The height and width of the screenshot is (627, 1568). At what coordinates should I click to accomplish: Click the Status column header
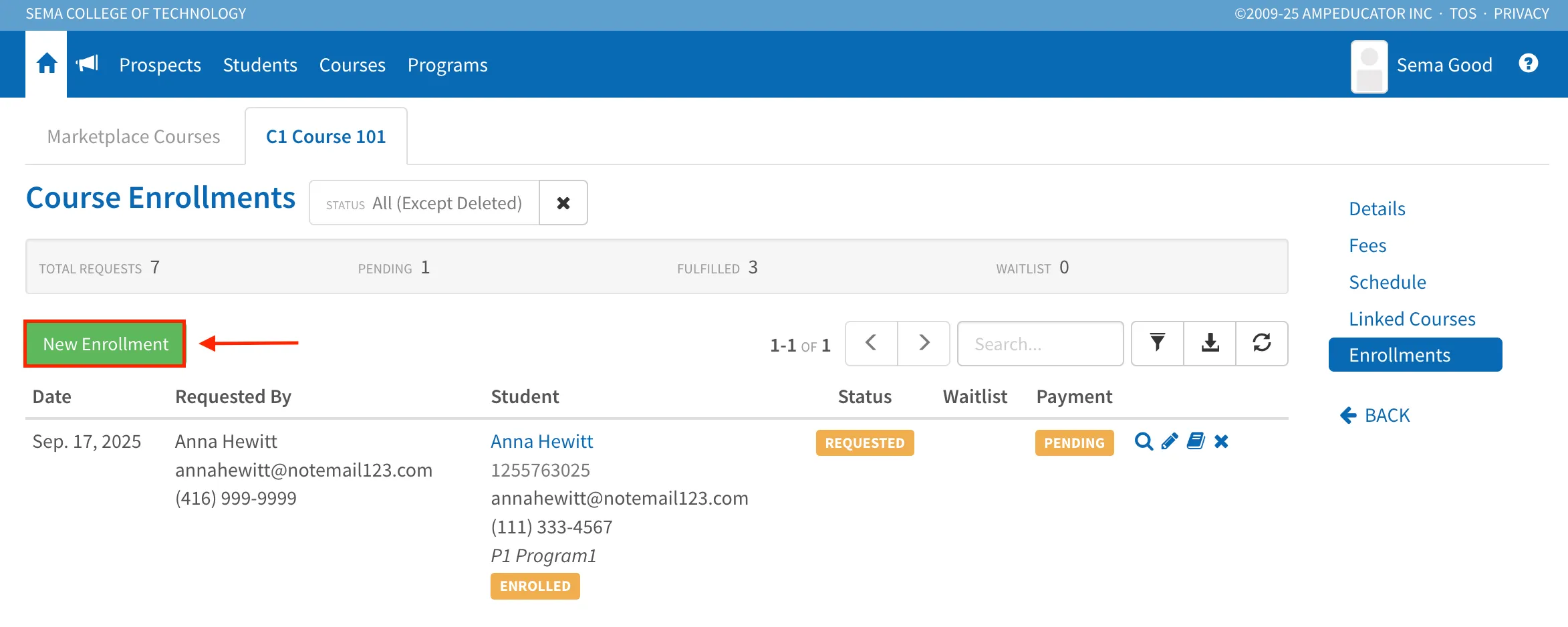pyautogui.click(x=864, y=396)
